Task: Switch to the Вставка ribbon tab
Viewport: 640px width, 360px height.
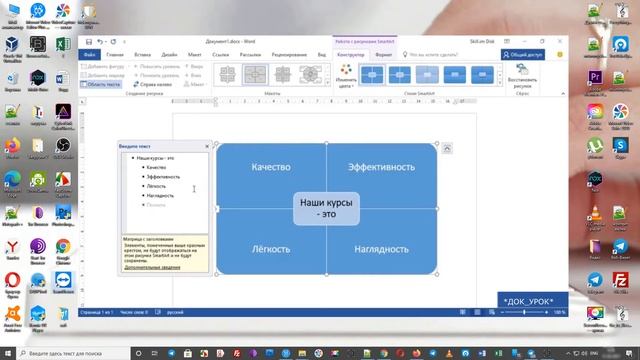Action: 142,54
